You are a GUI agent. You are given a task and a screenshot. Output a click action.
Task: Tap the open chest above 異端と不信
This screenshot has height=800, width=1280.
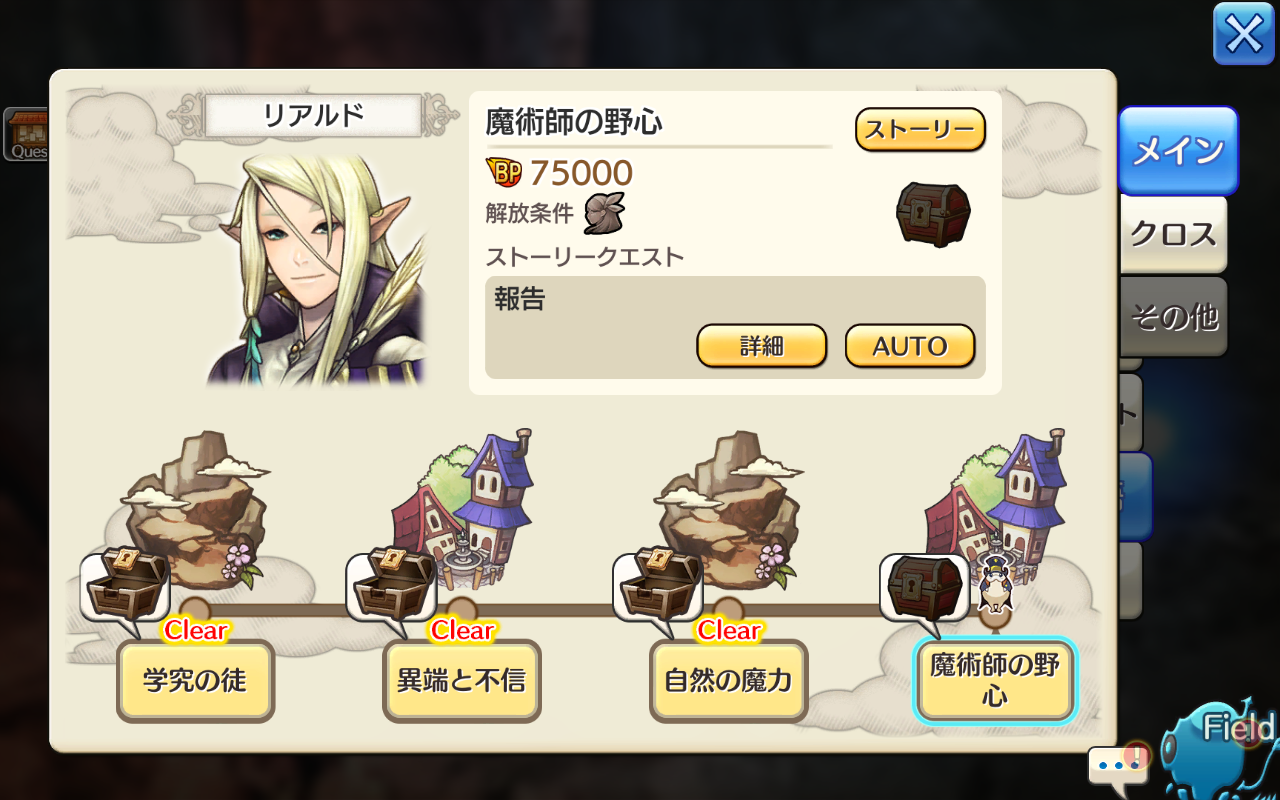pyautogui.click(x=391, y=585)
